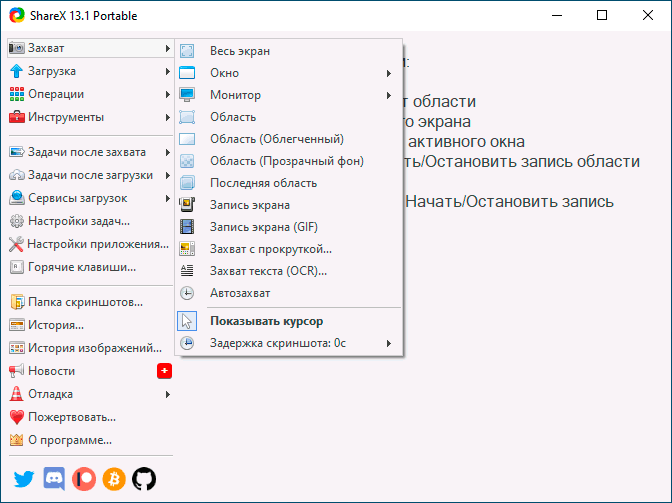
Task: Expand the Отладка submenu arrow
Action: 168,394
